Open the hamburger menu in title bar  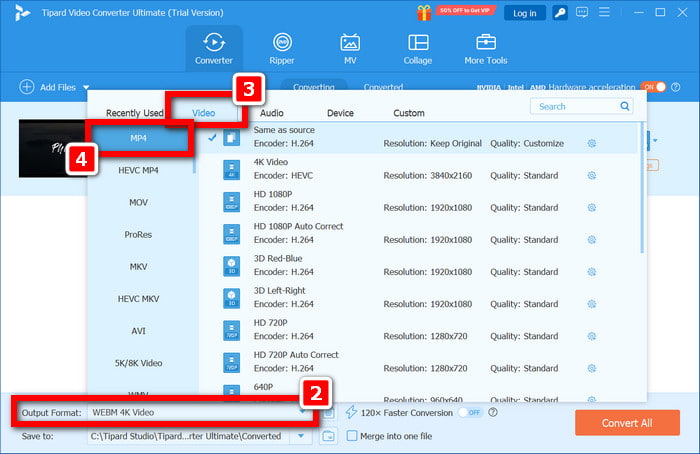click(x=604, y=12)
